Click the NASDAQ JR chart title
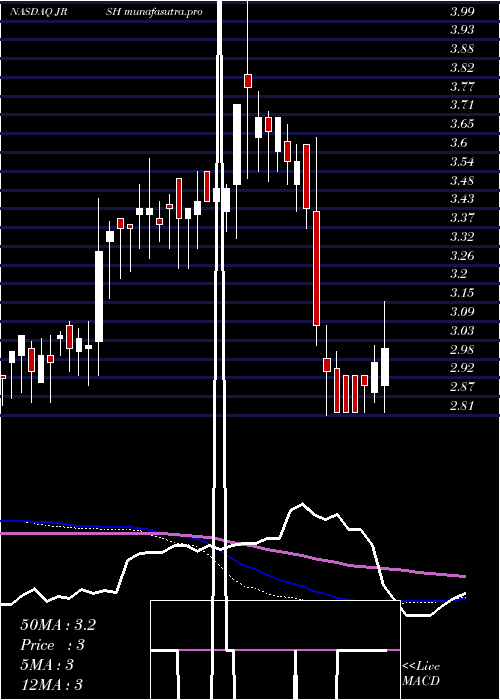 [x=38, y=12]
